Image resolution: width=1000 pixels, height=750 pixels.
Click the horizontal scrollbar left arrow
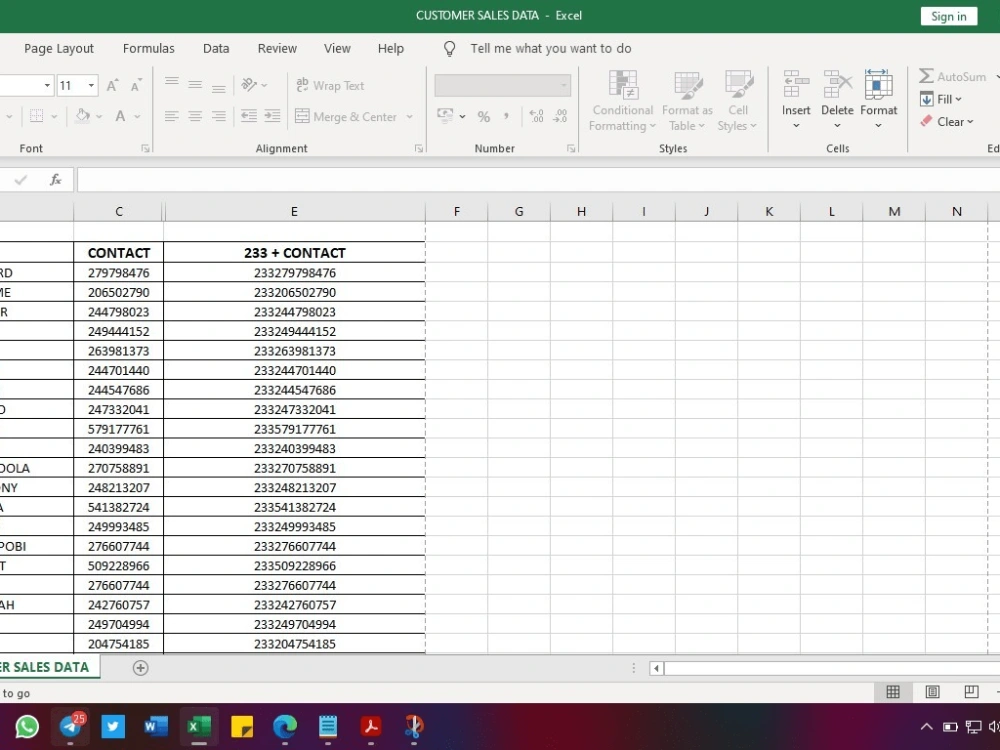point(656,668)
